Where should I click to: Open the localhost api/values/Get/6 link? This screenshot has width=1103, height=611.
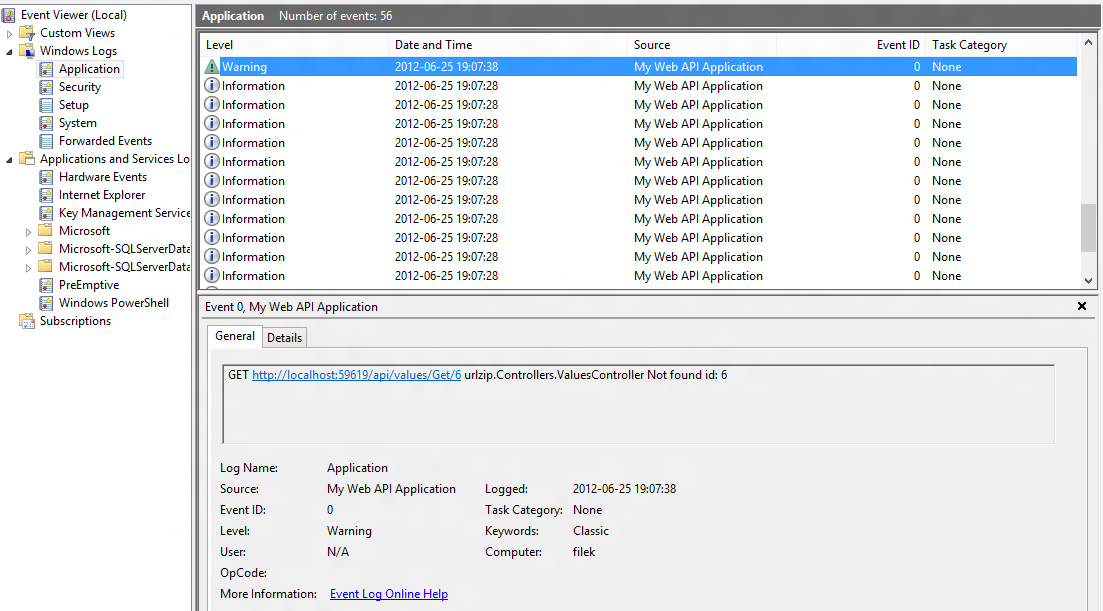click(357, 375)
